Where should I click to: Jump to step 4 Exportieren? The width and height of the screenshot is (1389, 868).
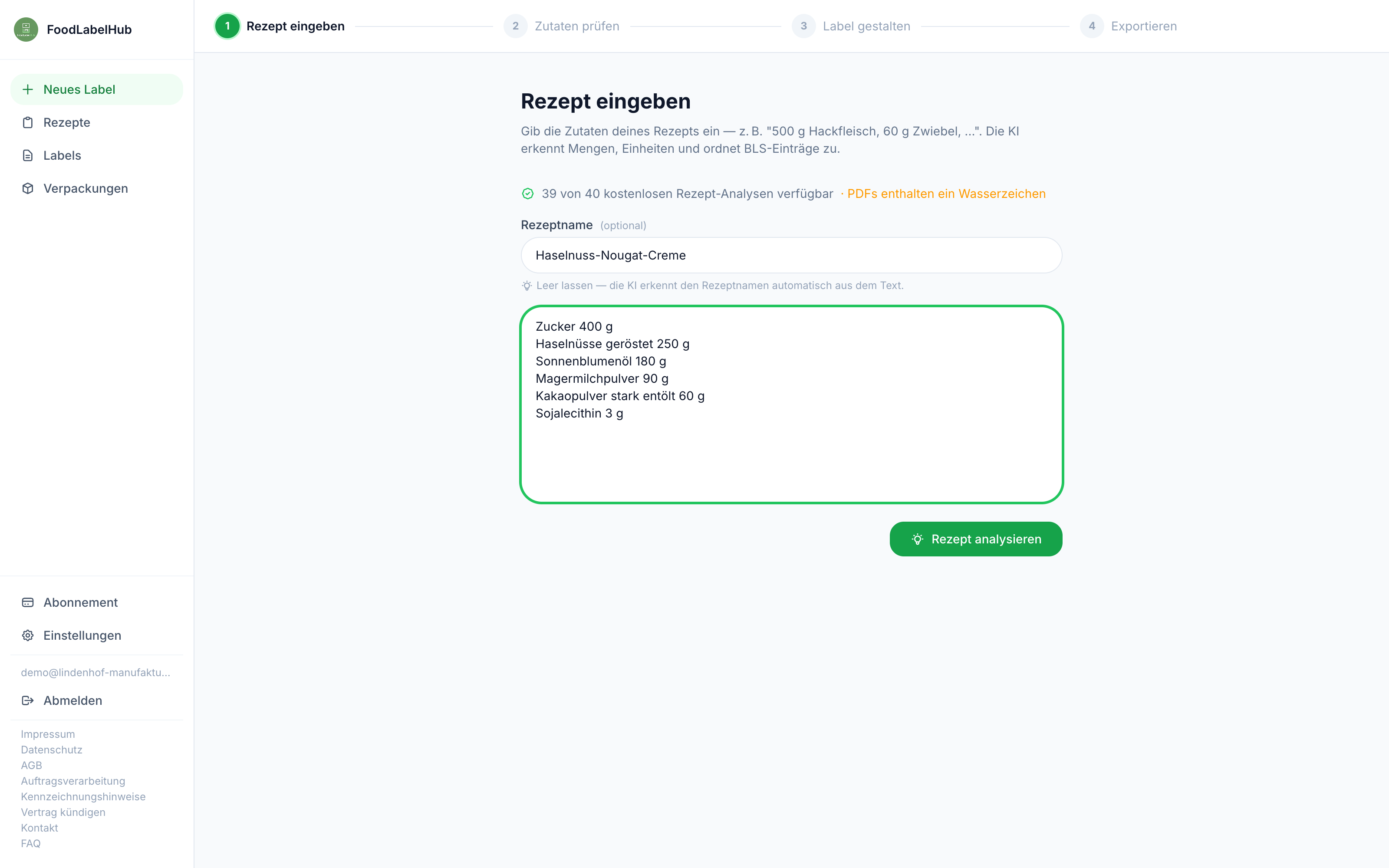coord(1129,26)
